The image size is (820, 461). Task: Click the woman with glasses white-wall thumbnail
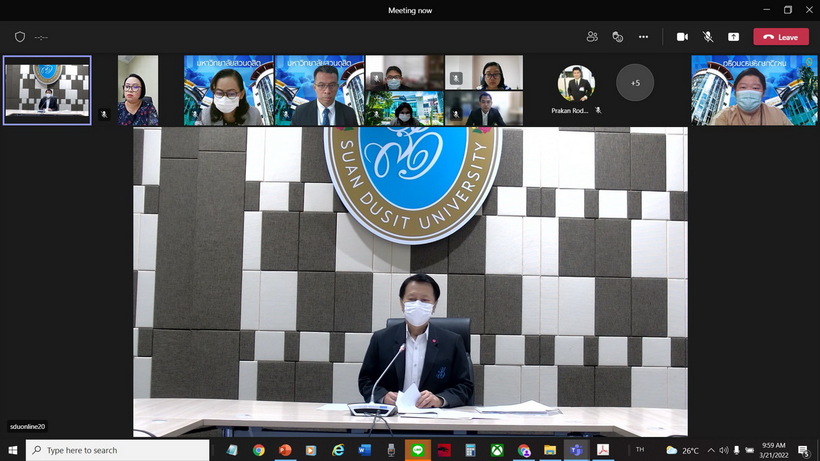click(x=484, y=72)
